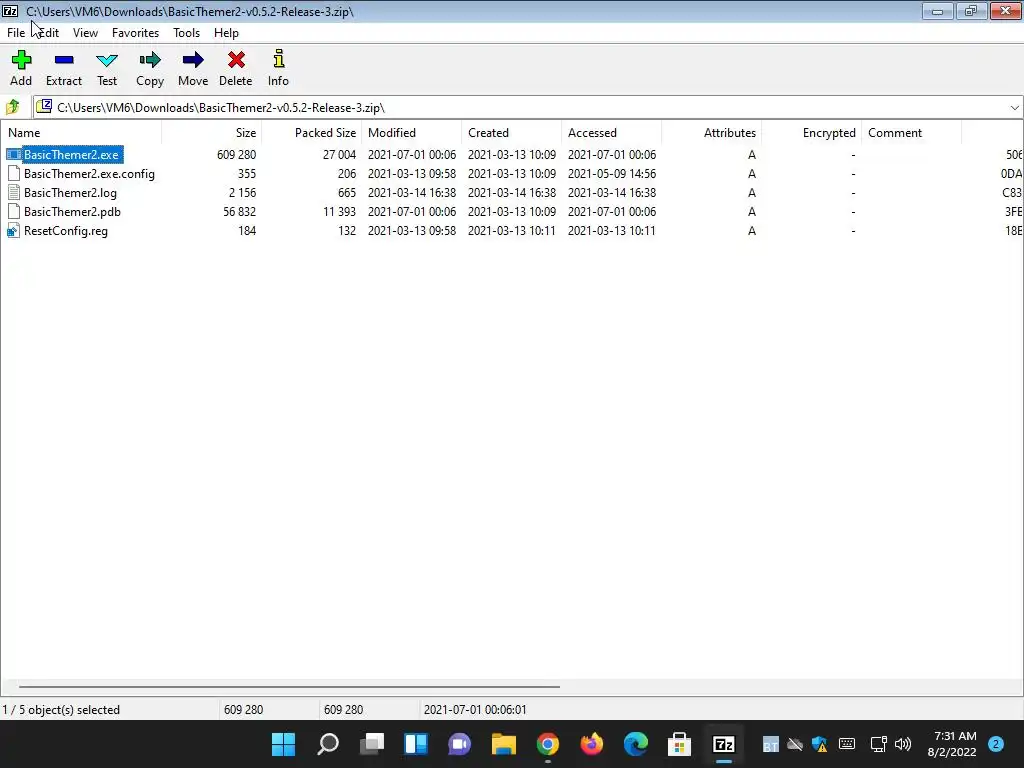This screenshot has height=768, width=1024.
Task: Click the BasicThemer2.exe.config file icon
Action: coord(14,174)
